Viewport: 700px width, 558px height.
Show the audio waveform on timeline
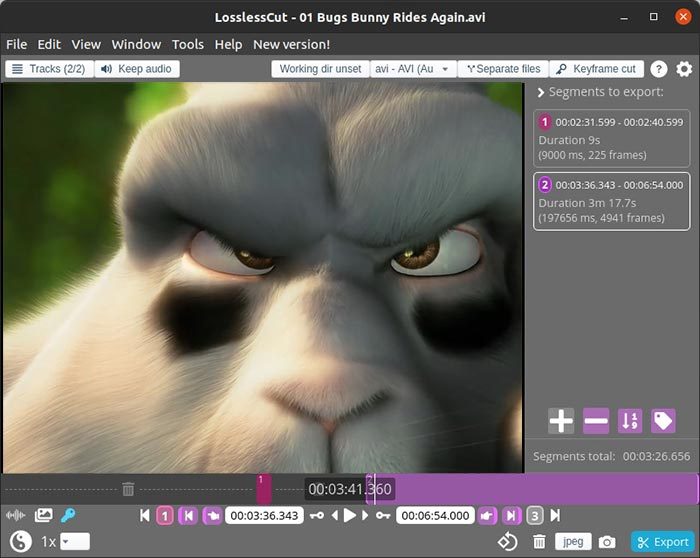point(15,516)
